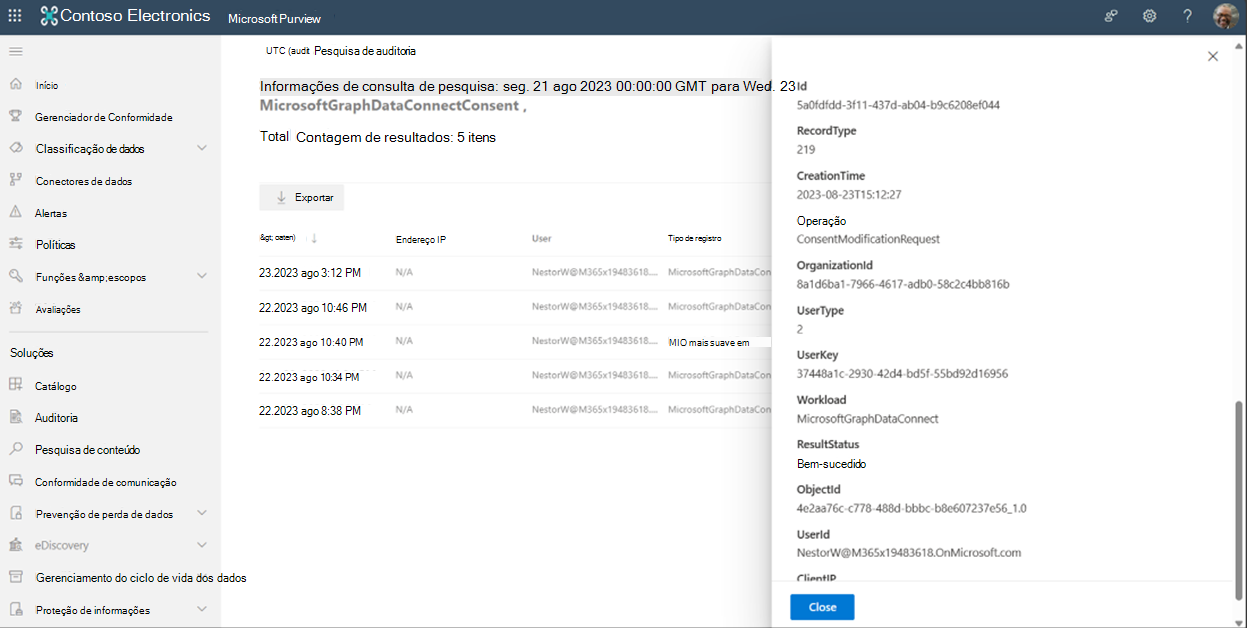The height and width of the screenshot is (628, 1247).
Task: Click the Políticas sliders icon
Action: click(x=15, y=244)
